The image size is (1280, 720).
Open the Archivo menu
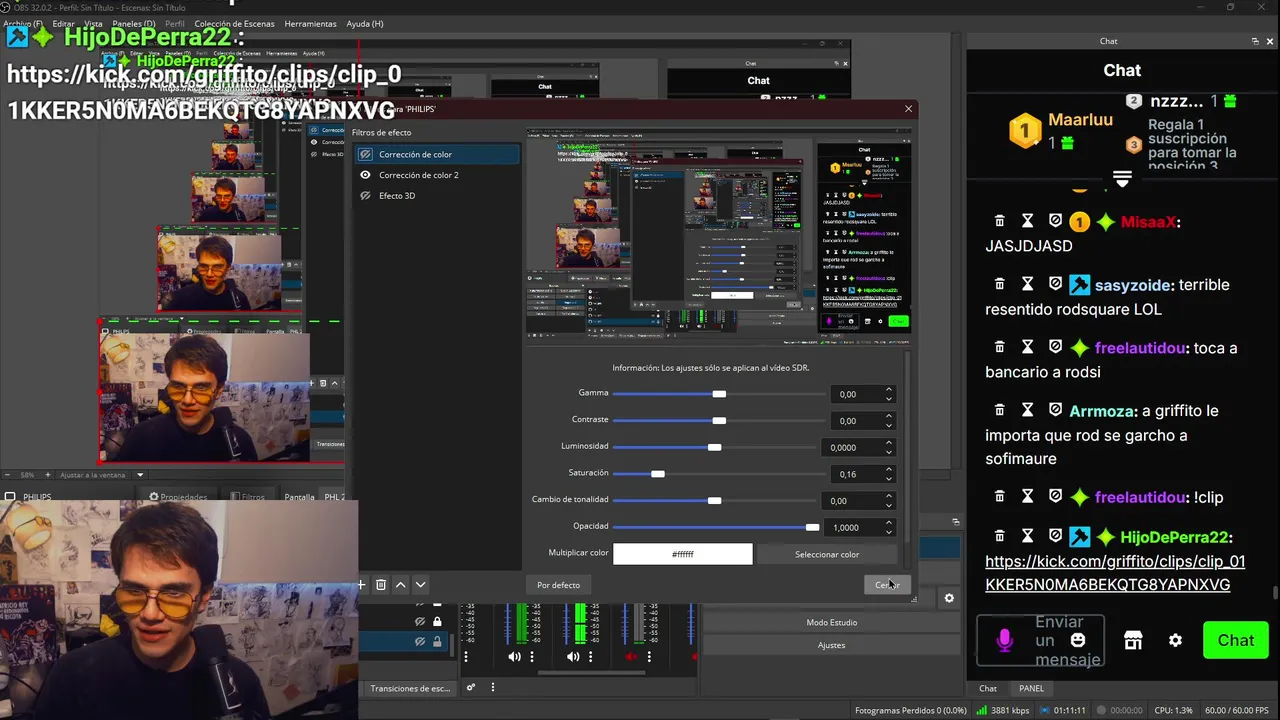point(23,23)
